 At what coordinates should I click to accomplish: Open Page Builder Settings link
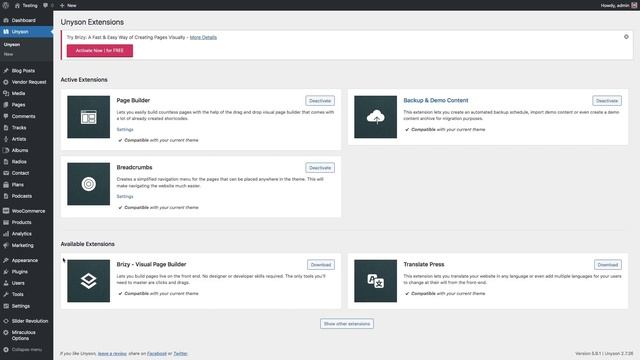[125, 129]
